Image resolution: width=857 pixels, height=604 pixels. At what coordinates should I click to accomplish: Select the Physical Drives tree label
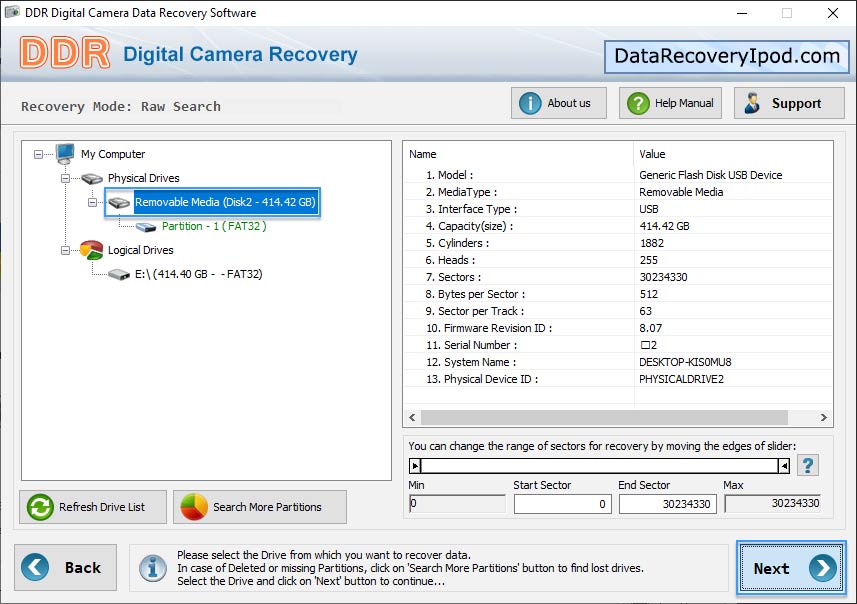click(x=143, y=178)
